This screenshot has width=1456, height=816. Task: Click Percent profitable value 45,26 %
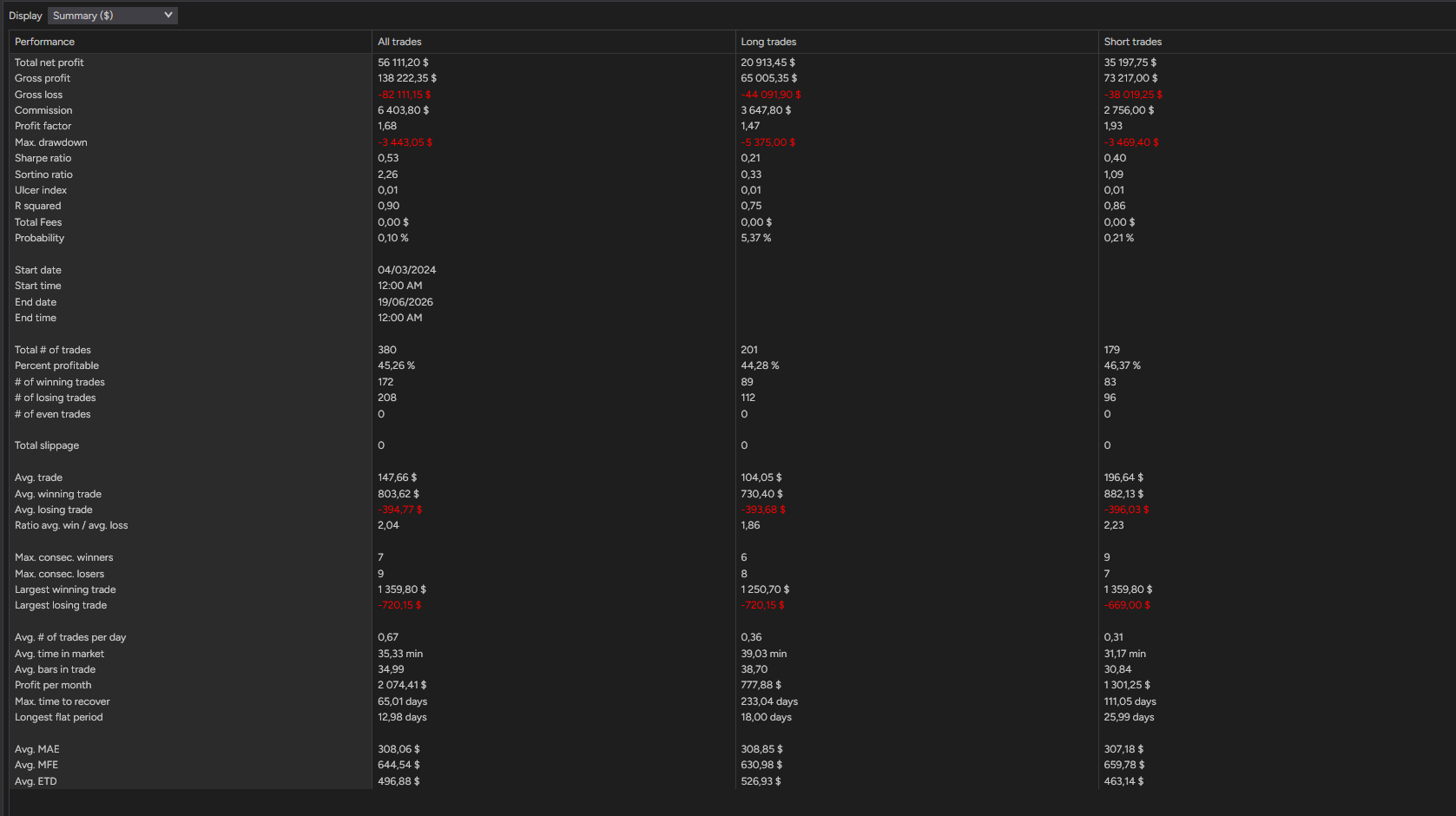396,365
